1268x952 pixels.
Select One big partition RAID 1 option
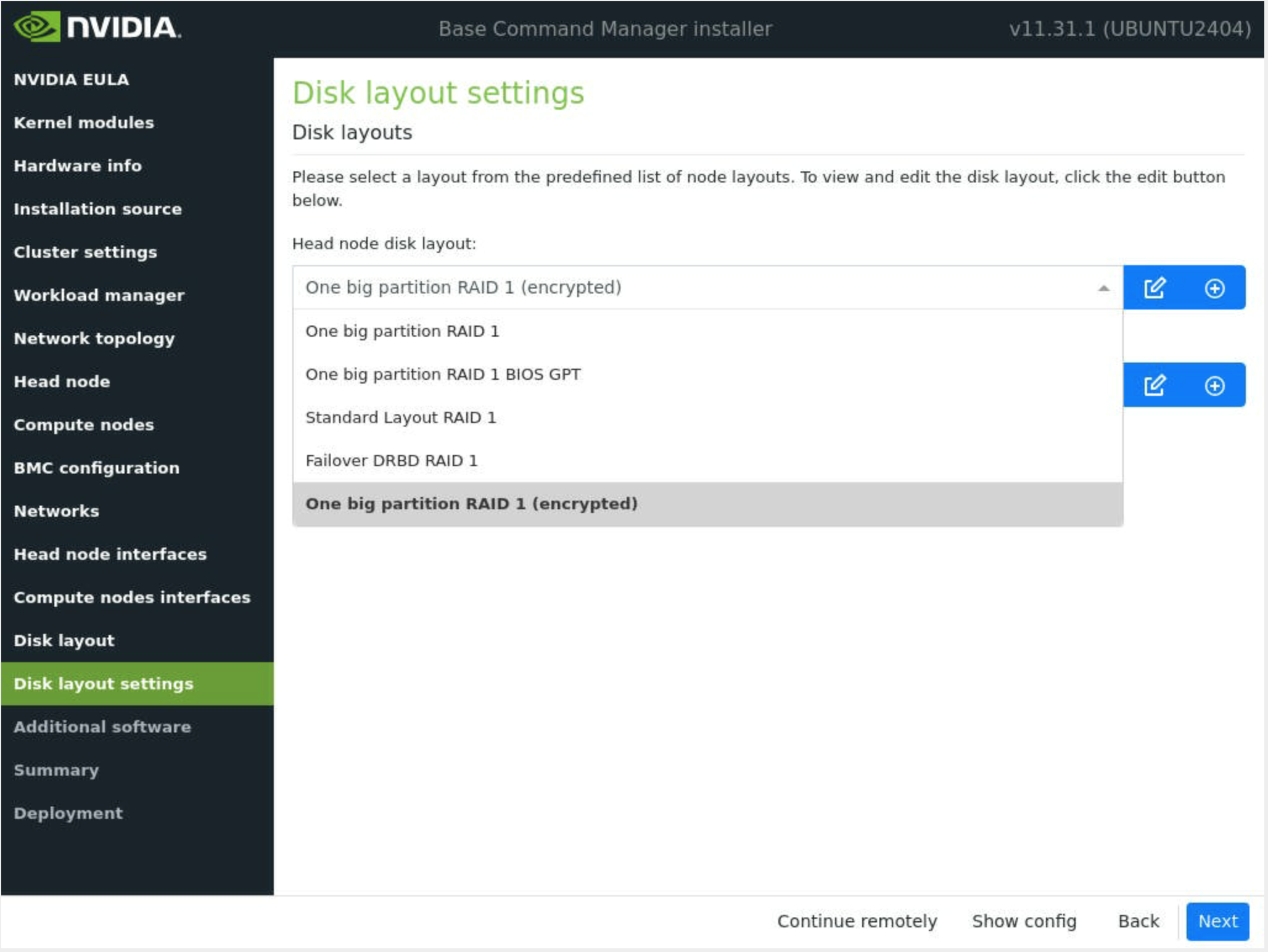402,331
